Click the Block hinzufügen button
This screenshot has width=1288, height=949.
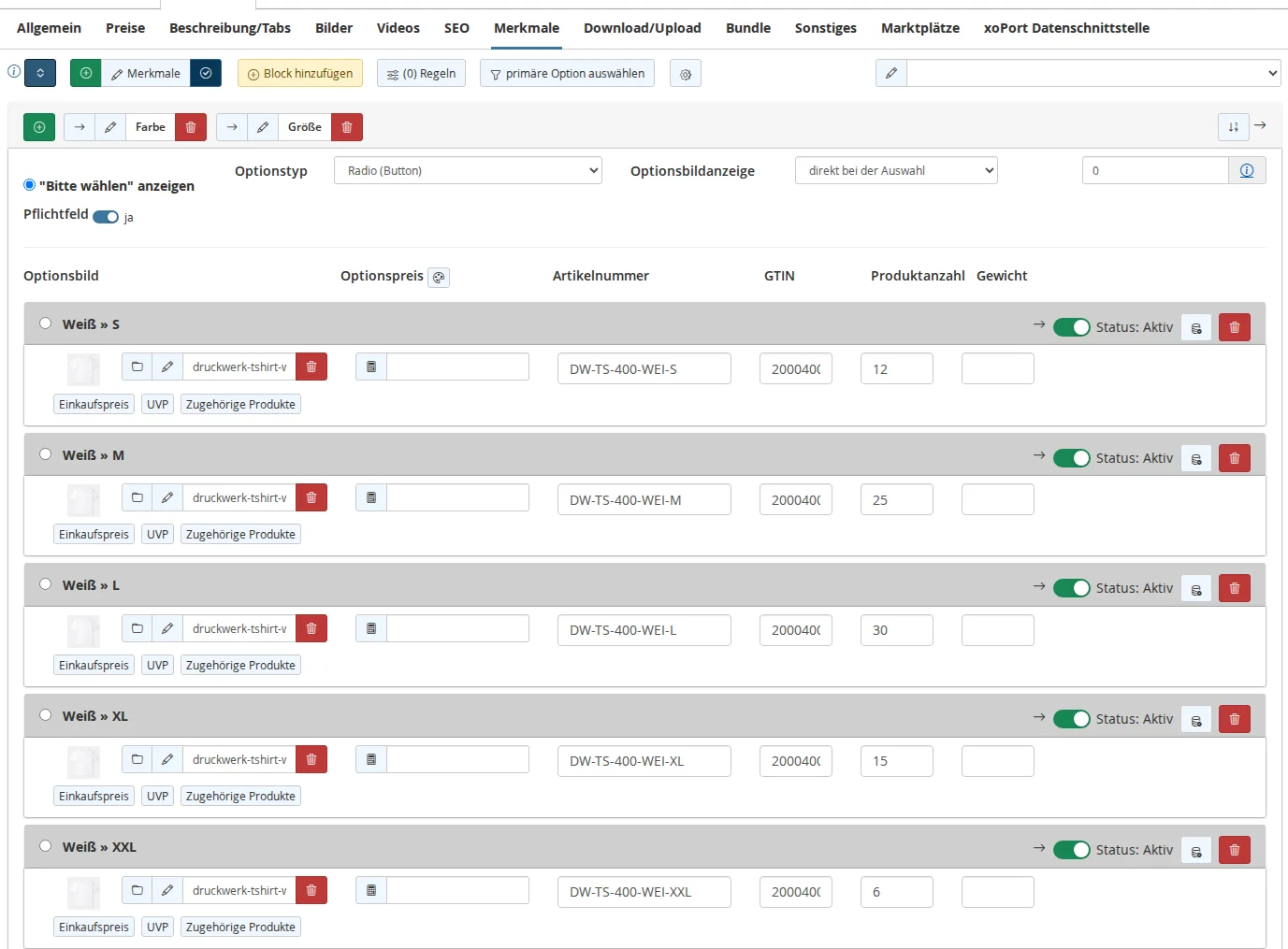click(300, 74)
